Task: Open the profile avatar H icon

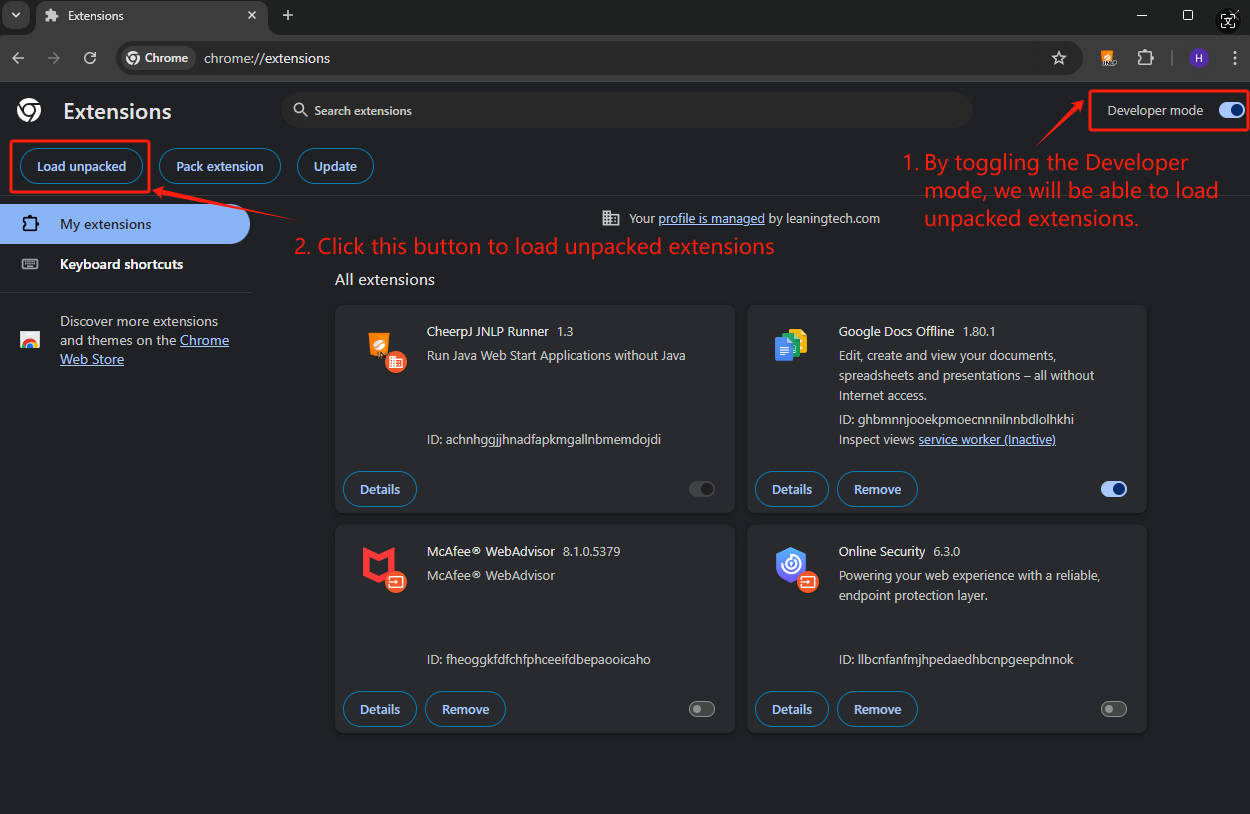Action: point(1198,58)
